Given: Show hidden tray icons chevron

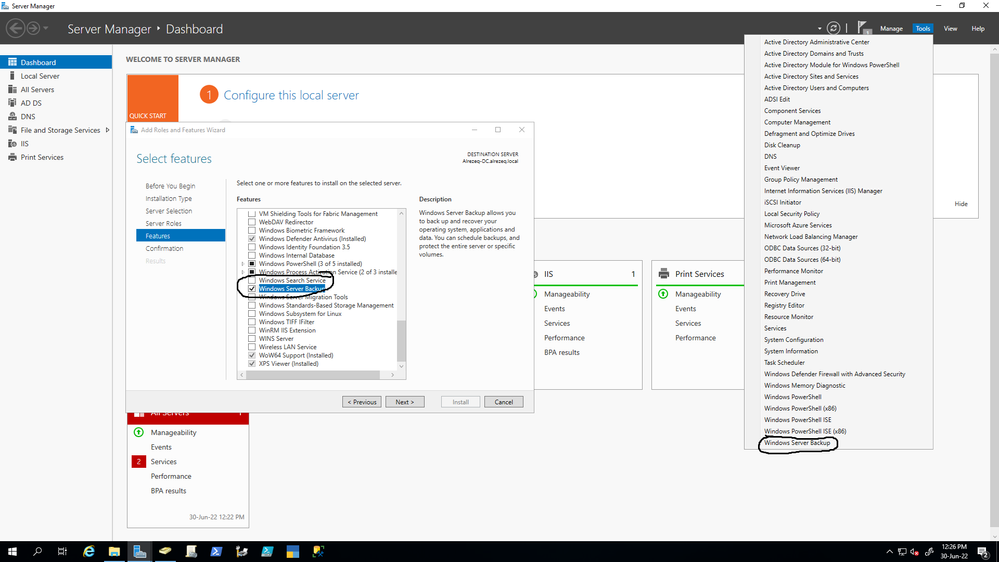Looking at the screenshot, I should (x=889, y=552).
